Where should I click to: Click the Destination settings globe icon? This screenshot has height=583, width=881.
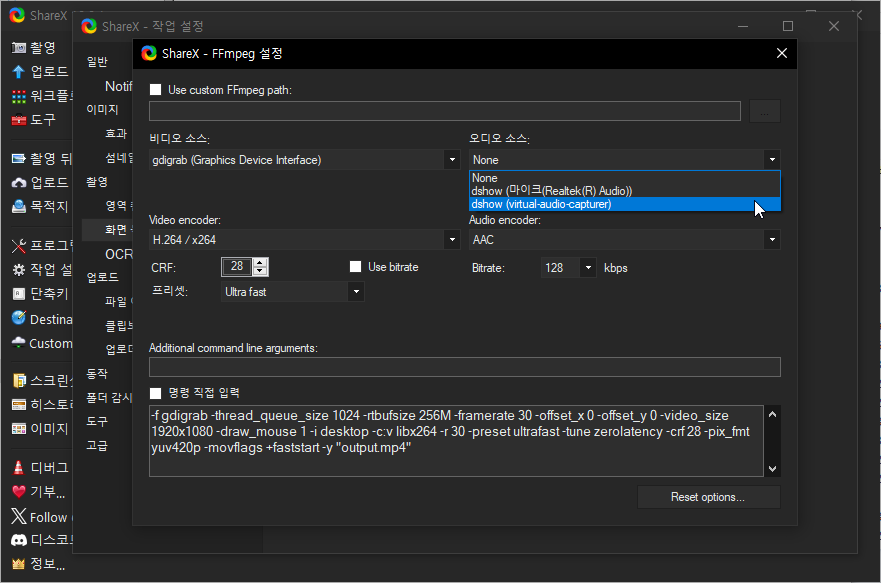[19, 318]
